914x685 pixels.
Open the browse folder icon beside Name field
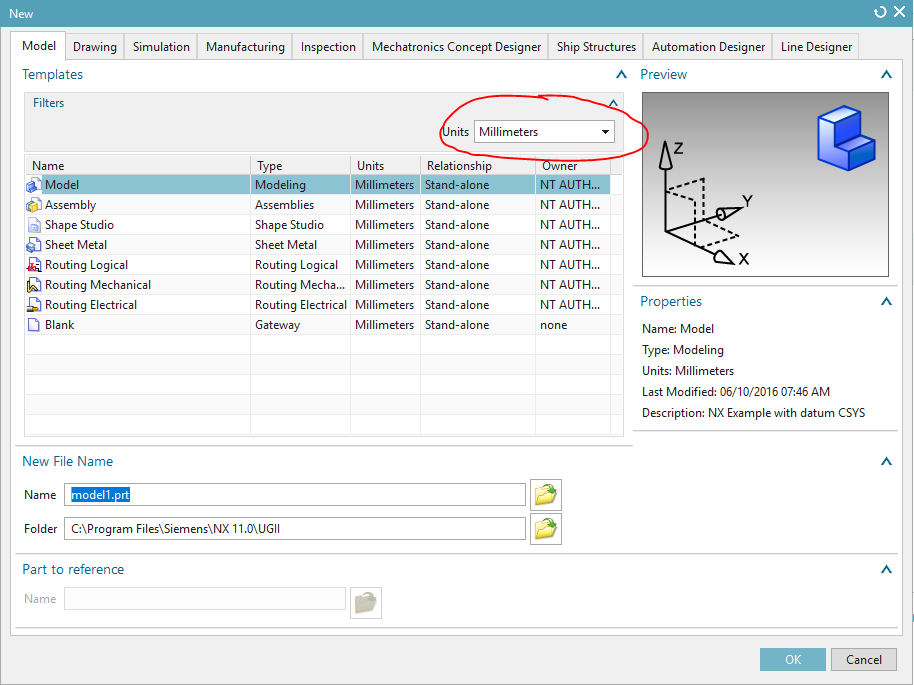point(545,495)
